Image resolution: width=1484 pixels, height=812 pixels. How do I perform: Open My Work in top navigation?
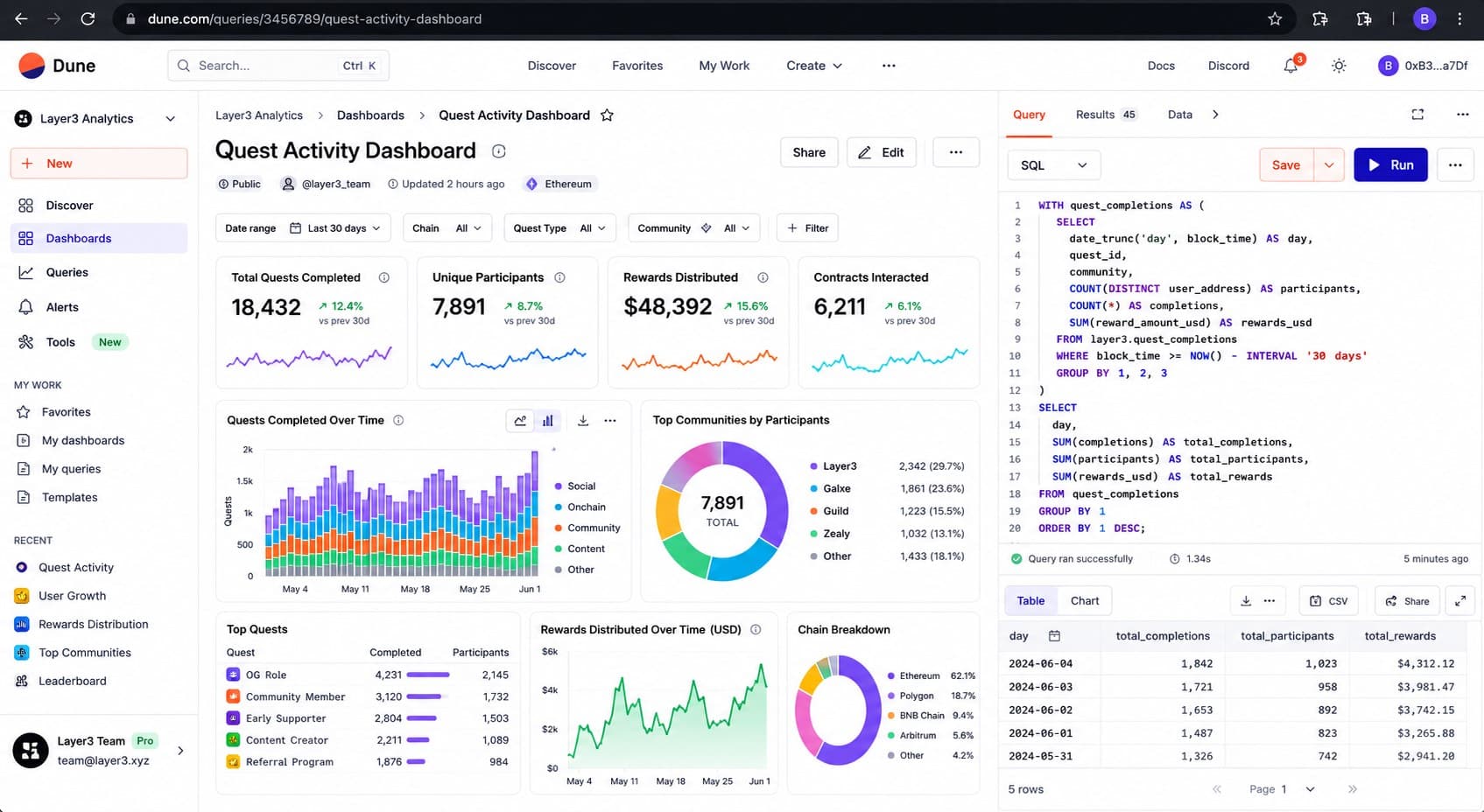click(x=724, y=66)
